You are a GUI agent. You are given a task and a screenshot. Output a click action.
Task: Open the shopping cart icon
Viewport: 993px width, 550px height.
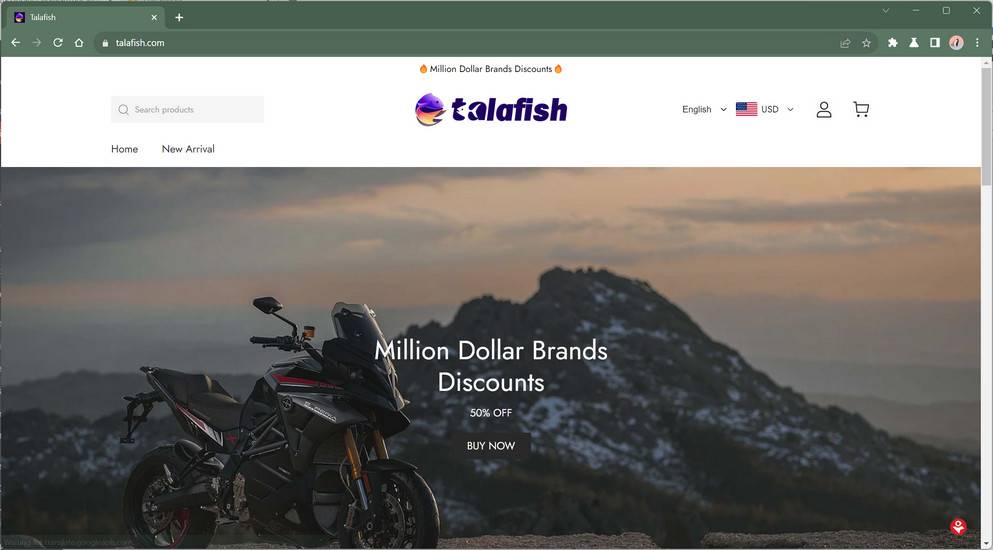(x=861, y=109)
